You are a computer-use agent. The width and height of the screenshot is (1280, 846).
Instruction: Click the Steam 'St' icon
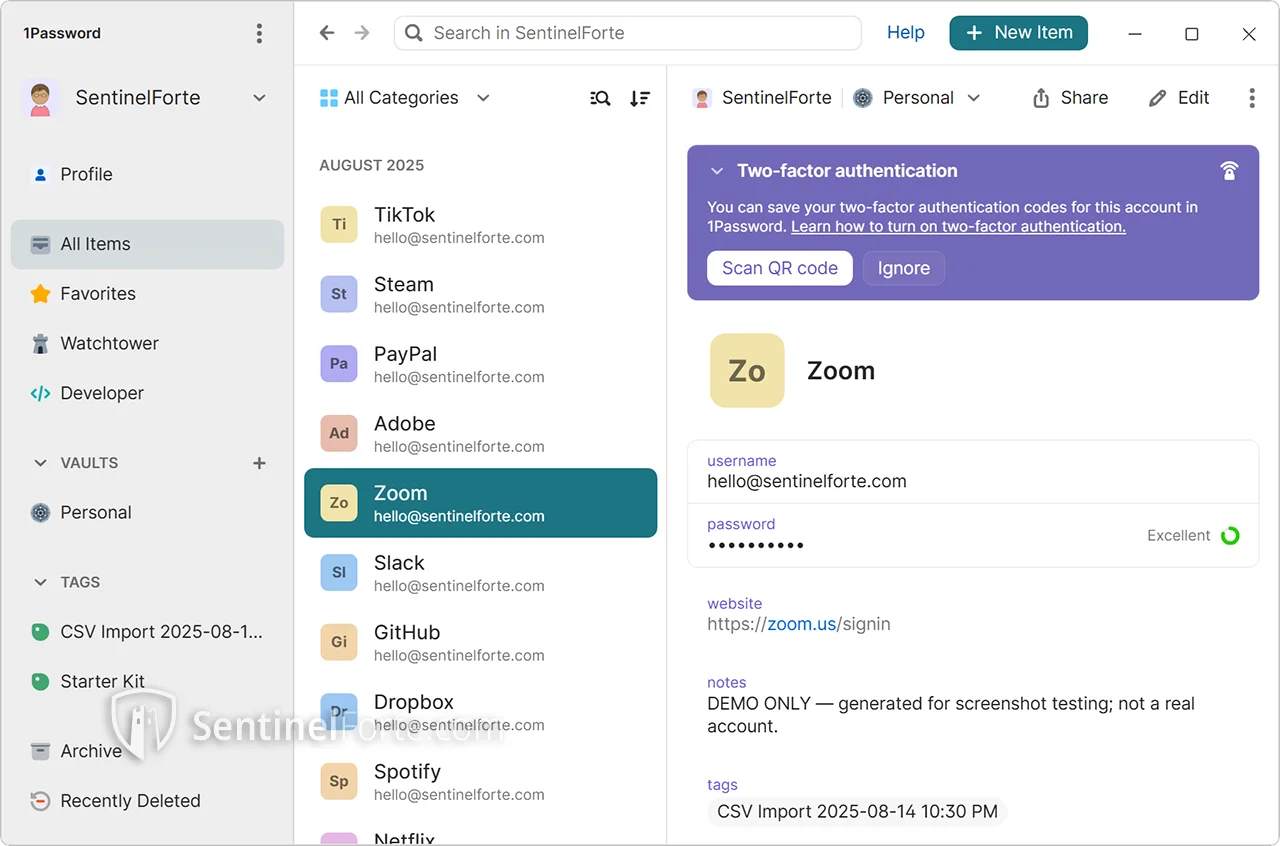tap(339, 294)
